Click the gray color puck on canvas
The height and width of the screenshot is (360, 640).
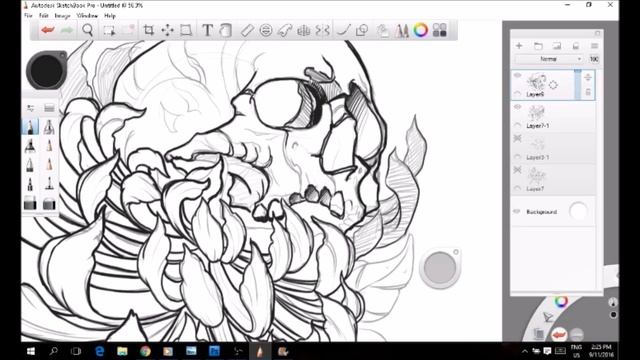coord(440,268)
